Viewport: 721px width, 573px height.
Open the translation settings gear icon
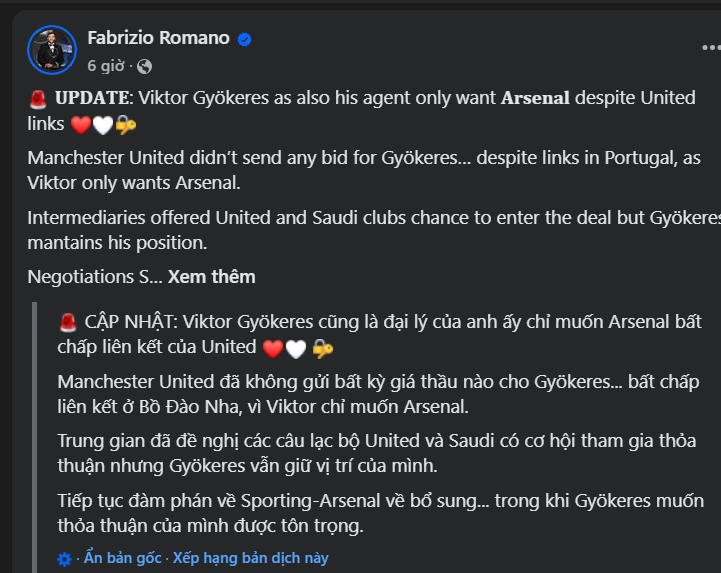point(64,559)
